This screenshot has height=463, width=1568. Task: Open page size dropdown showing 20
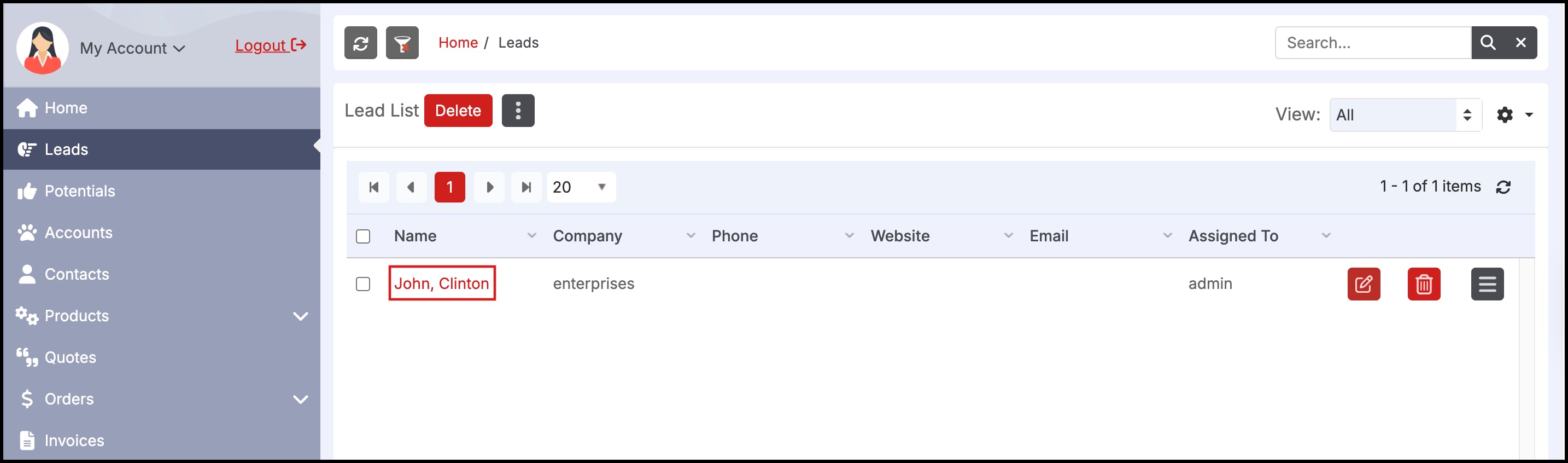coord(581,187)
